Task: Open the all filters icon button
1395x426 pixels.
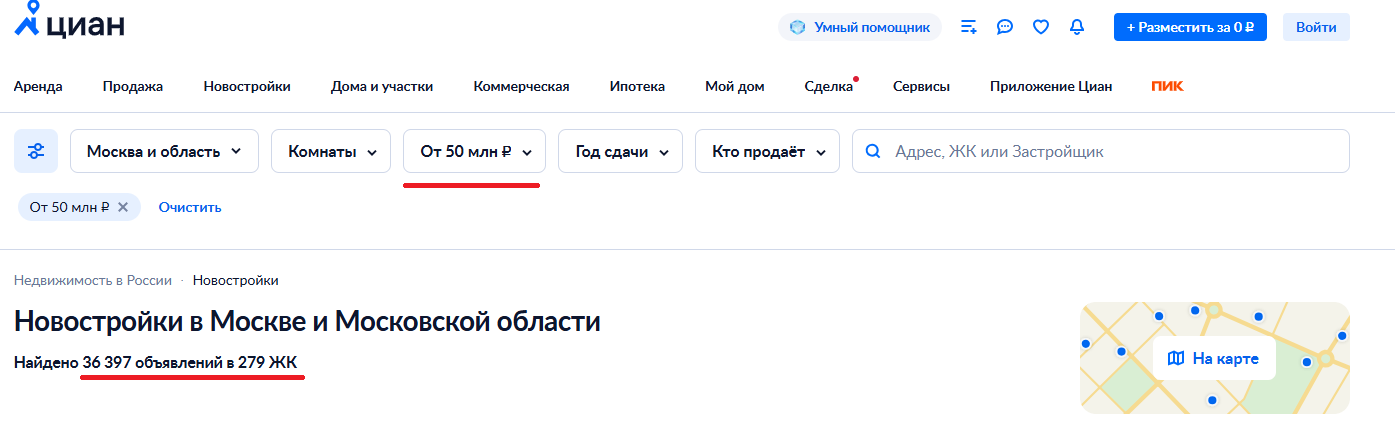Action: pos(36,151)
